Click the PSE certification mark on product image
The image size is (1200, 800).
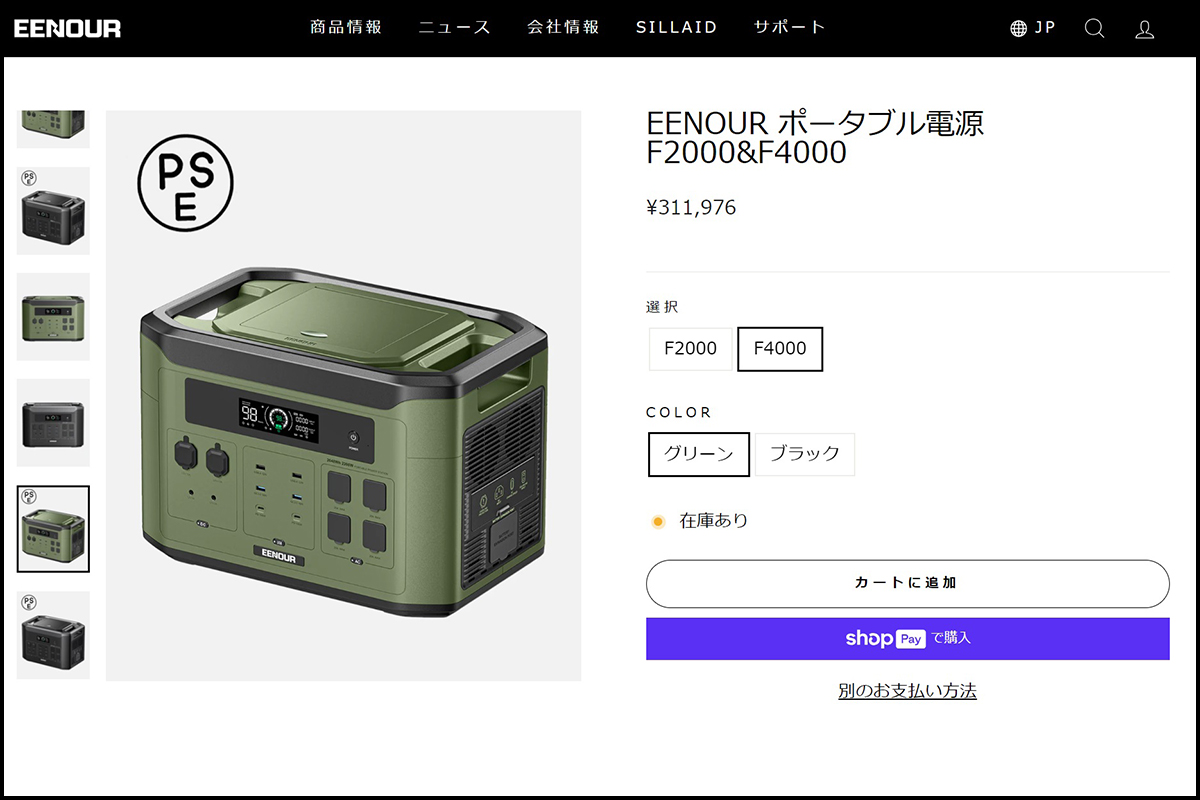point(186,182)
